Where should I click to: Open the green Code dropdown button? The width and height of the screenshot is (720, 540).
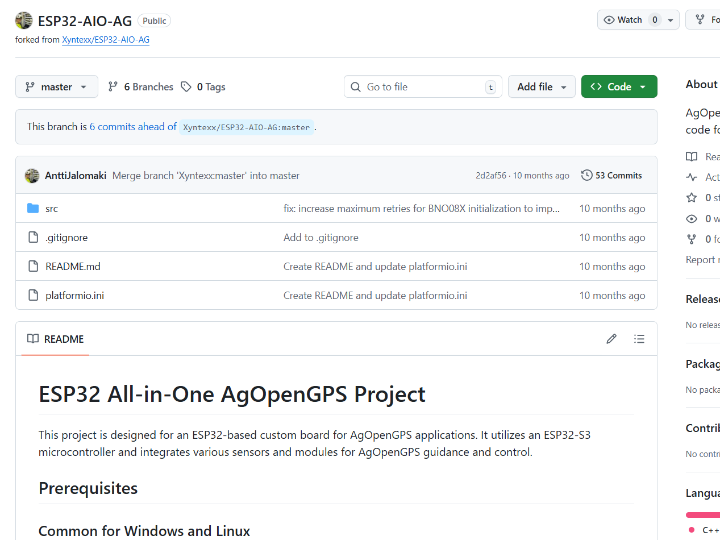(618, 87)
